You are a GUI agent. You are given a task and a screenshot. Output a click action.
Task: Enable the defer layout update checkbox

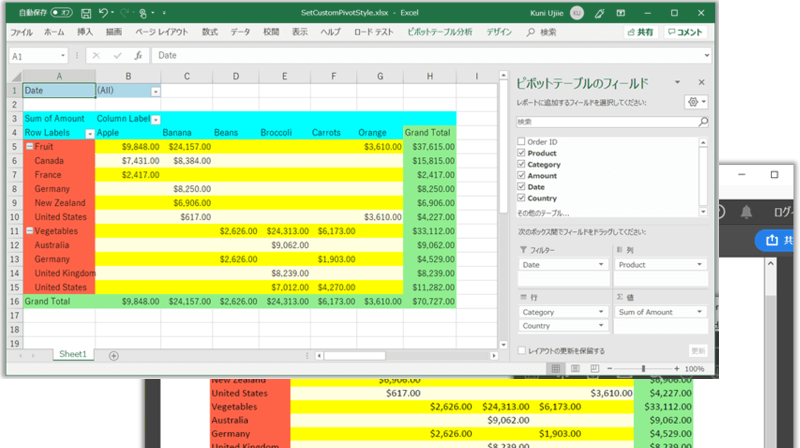[520, 351]
